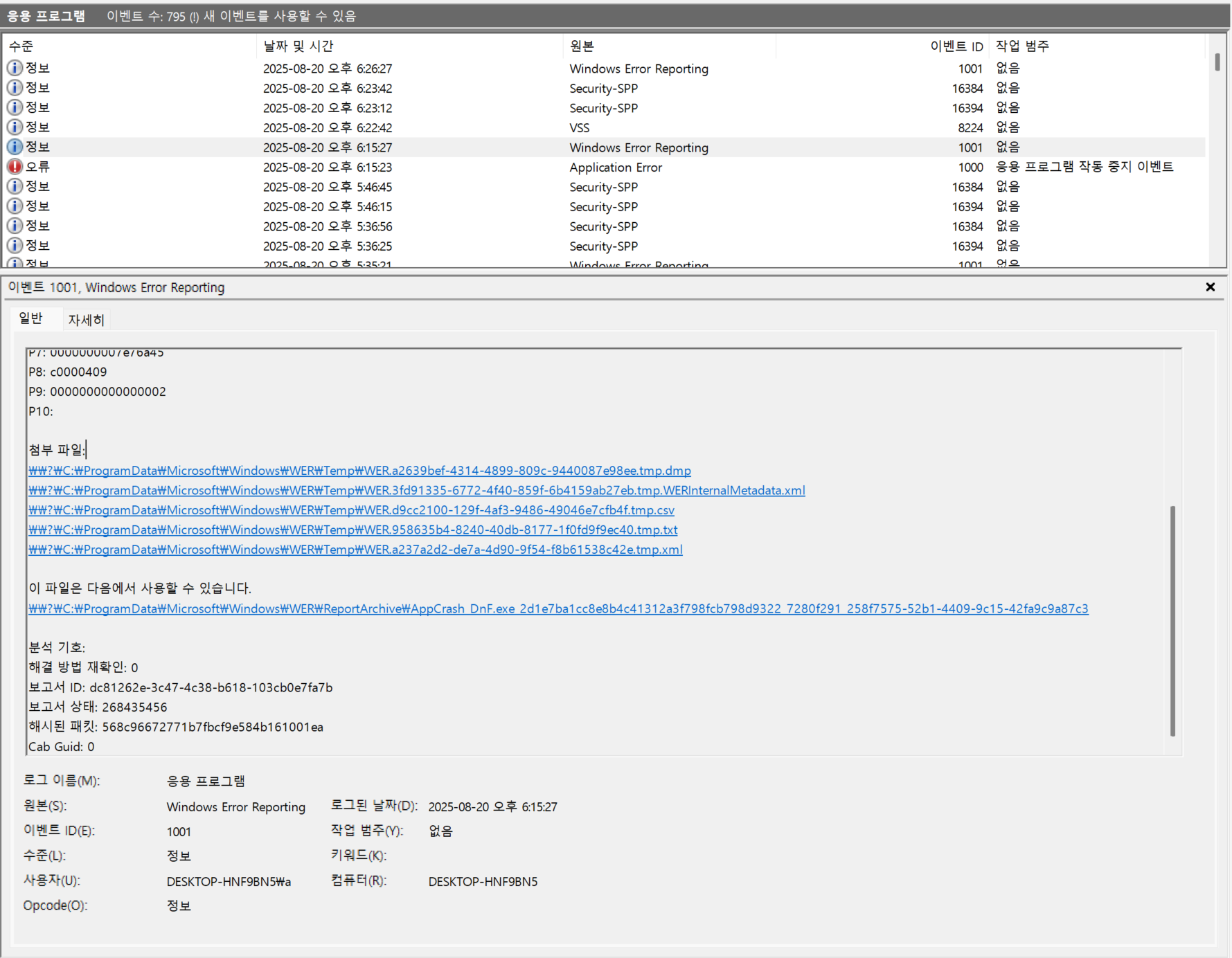Click the info icon on the 5:36:25 Security-SPP row

15,246
